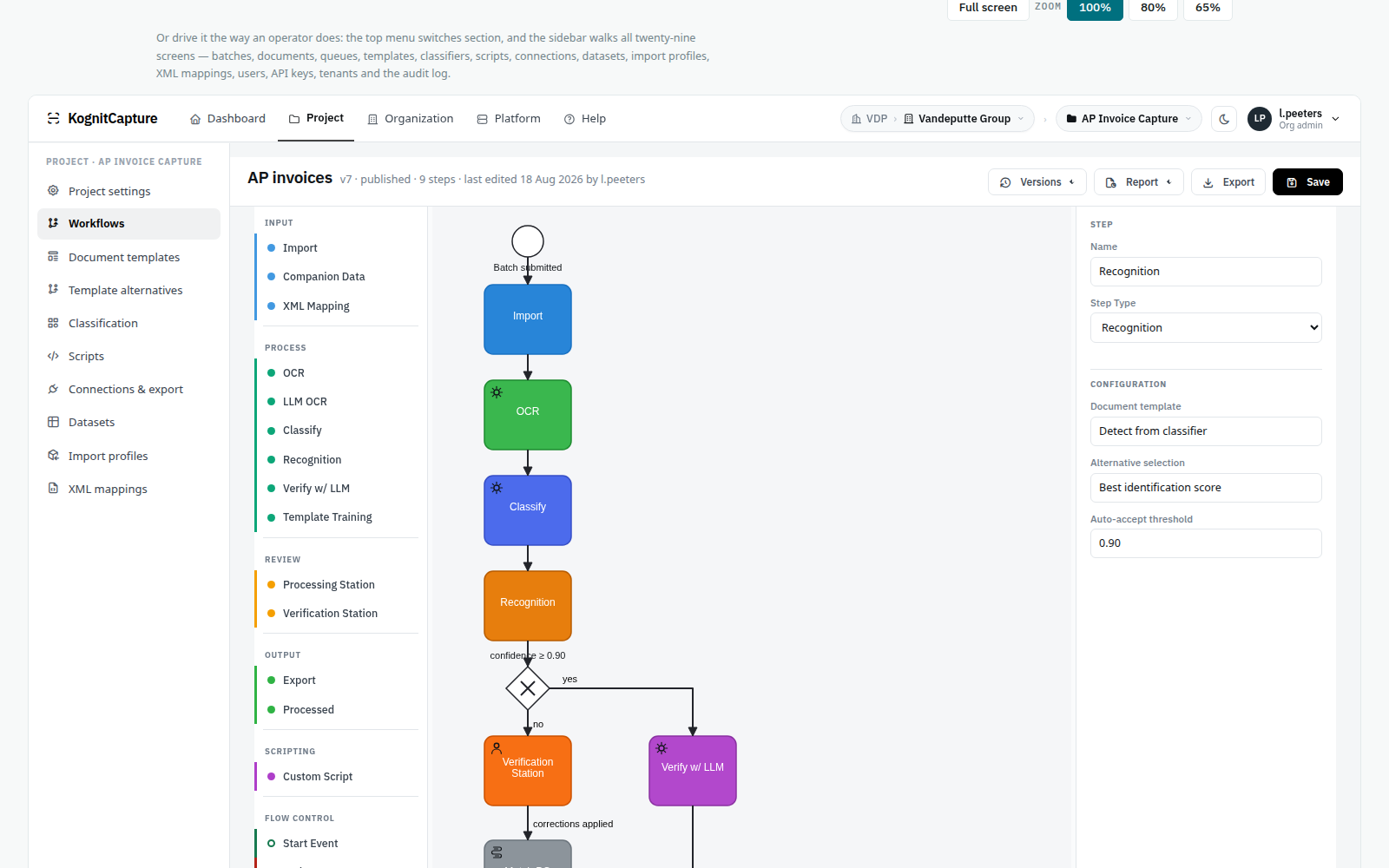Click the Save button

pos(1307,182)
